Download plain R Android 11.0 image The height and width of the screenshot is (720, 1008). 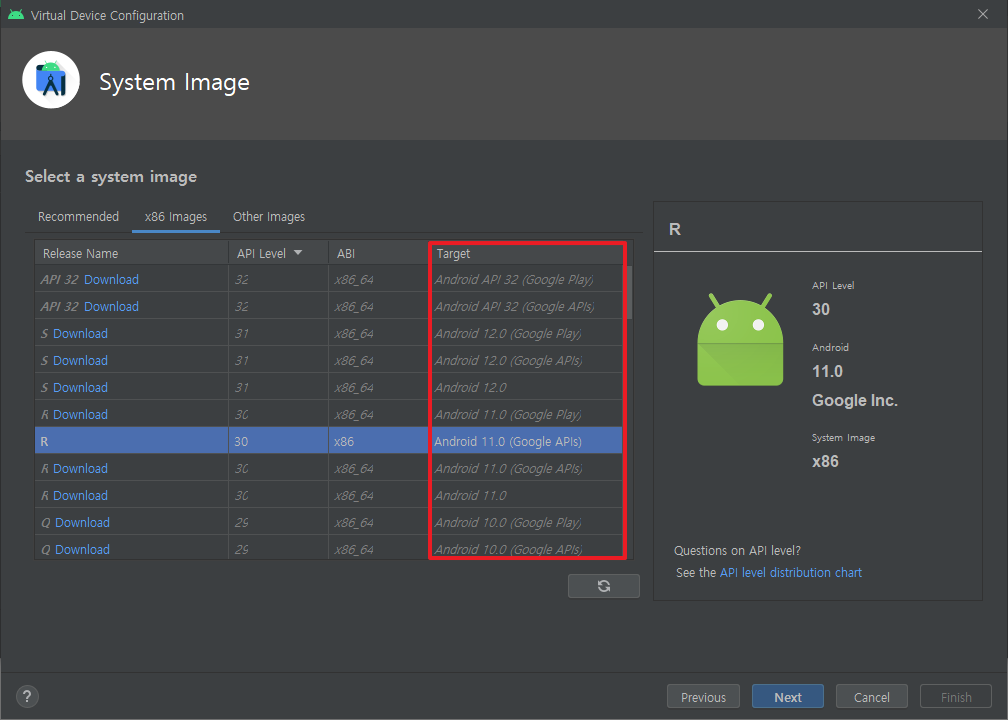click(x=80, y=496)
